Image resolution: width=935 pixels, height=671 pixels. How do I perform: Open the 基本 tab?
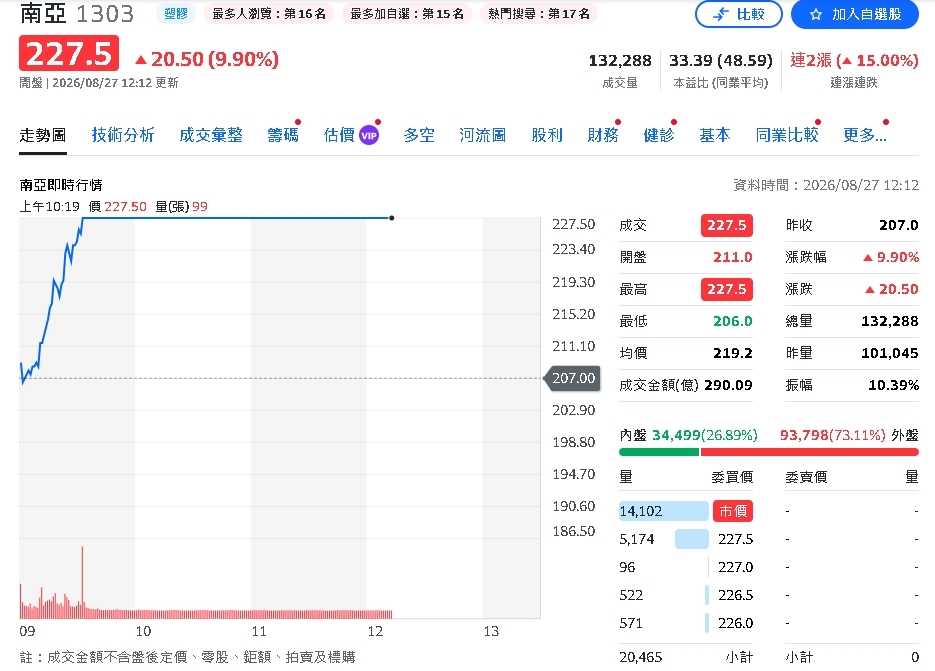tap(715, 135)
